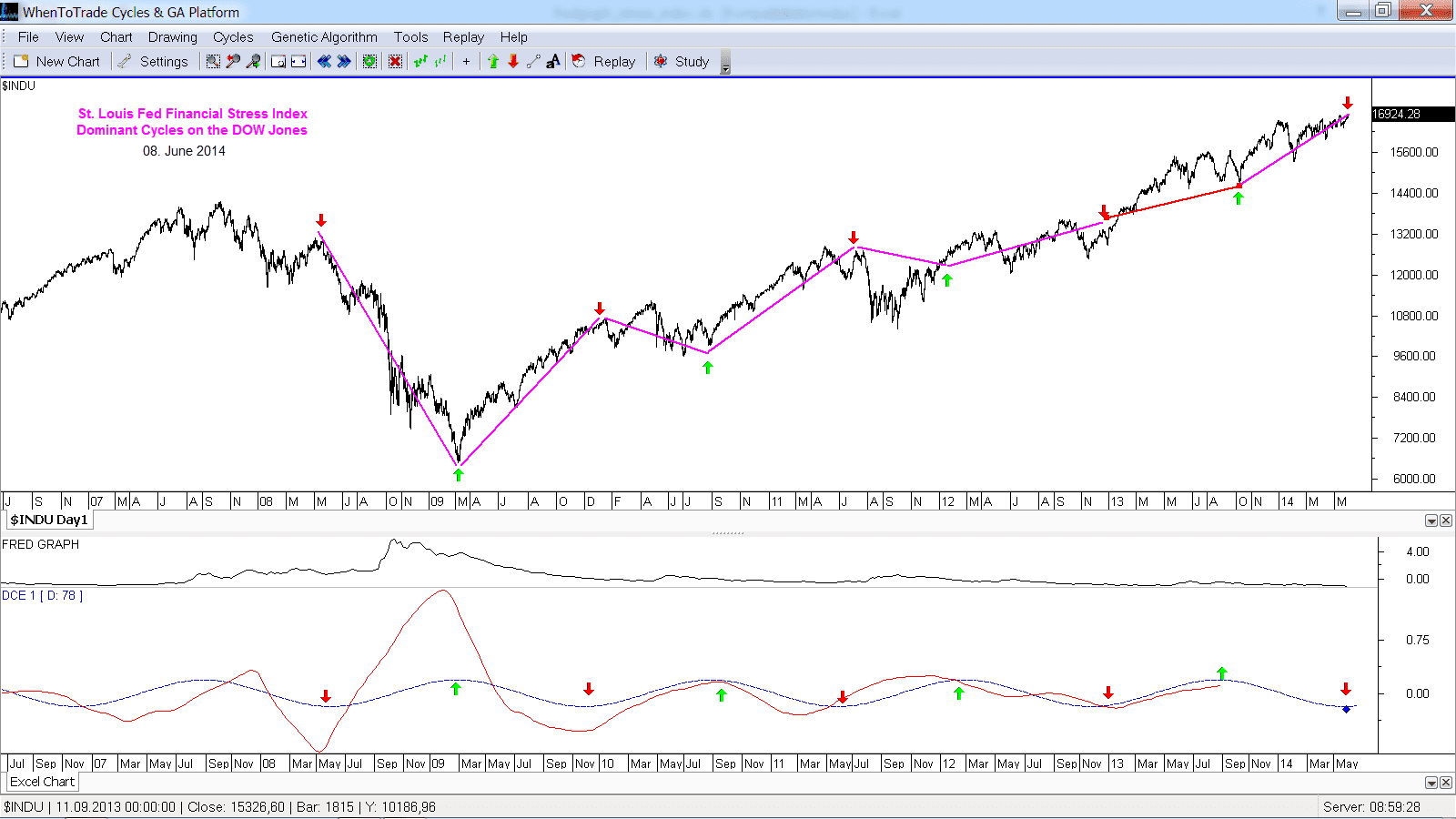Open dropdown arrow of $INDU Day1 panel
Screen dimensions: 1456x819
[x=1431, y=521]
